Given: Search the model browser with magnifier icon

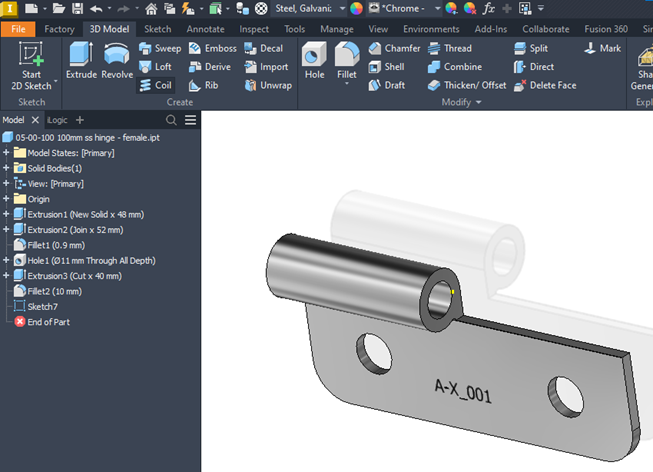Looking at the screenshot, I should [171, 120].
